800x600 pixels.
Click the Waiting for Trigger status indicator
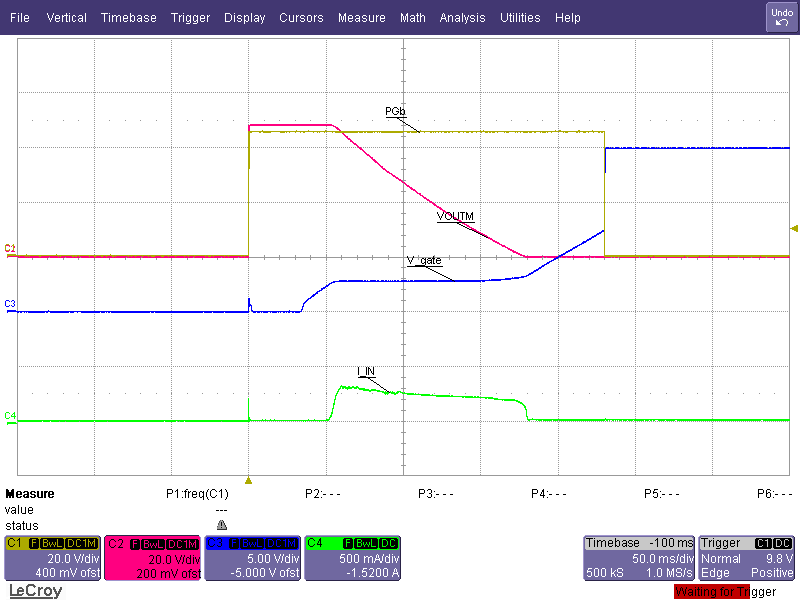click(725, 592)
